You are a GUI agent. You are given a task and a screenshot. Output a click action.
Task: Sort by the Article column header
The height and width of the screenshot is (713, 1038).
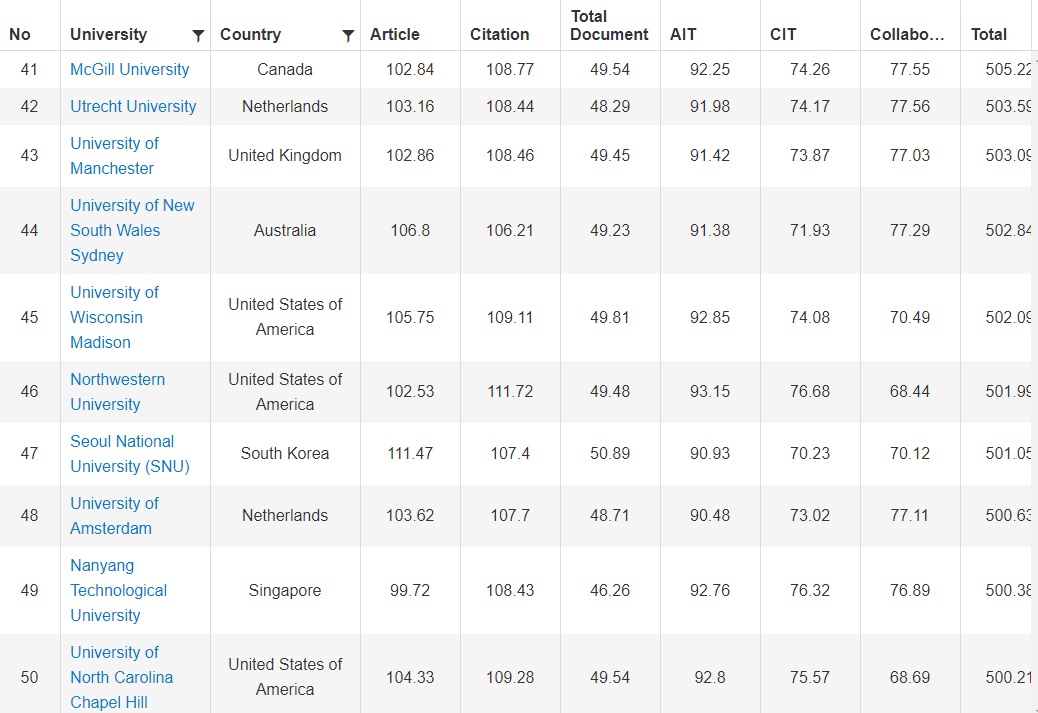click(x=395, y=34)
